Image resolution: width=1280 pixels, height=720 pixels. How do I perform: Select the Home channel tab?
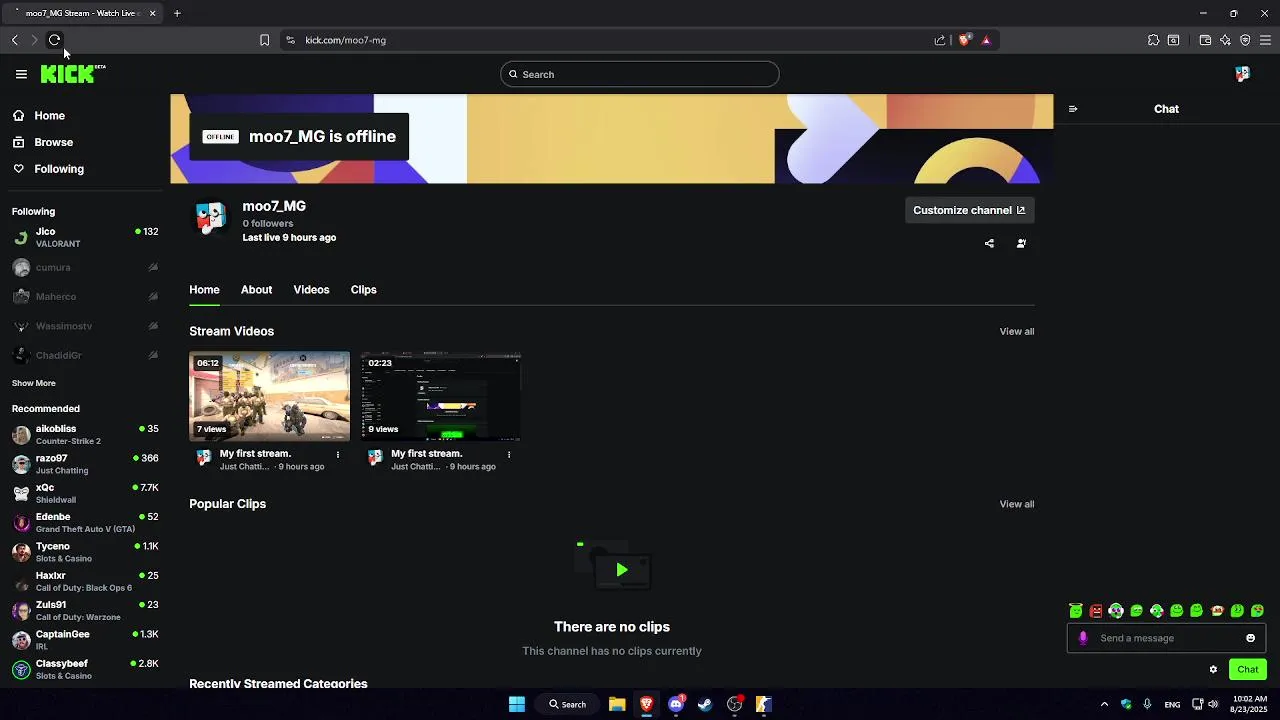[204, 289]
